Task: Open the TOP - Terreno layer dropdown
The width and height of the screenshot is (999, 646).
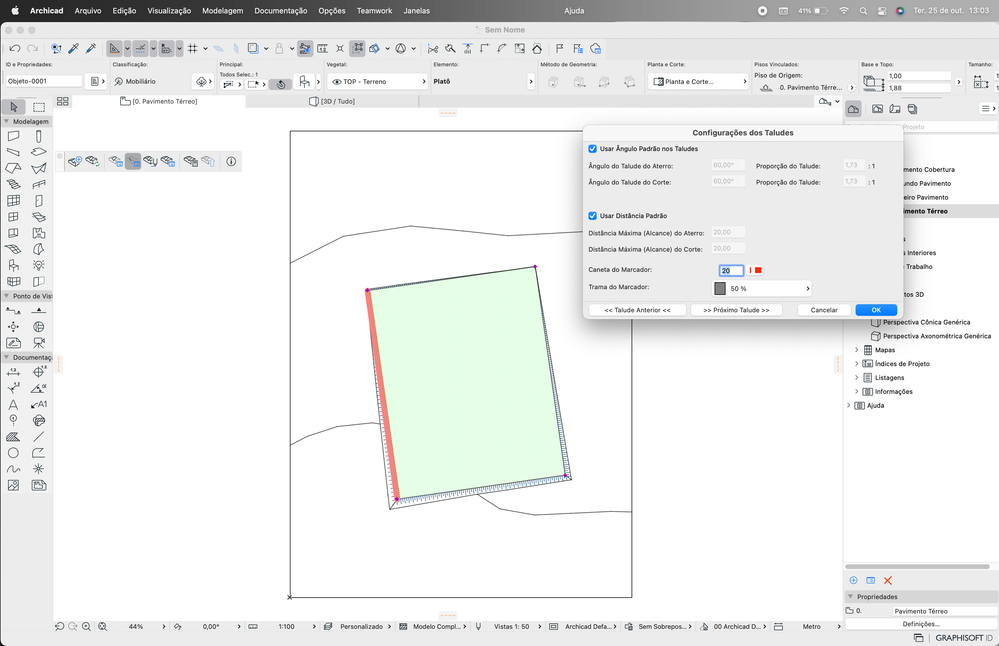Action: pos(377,82)
